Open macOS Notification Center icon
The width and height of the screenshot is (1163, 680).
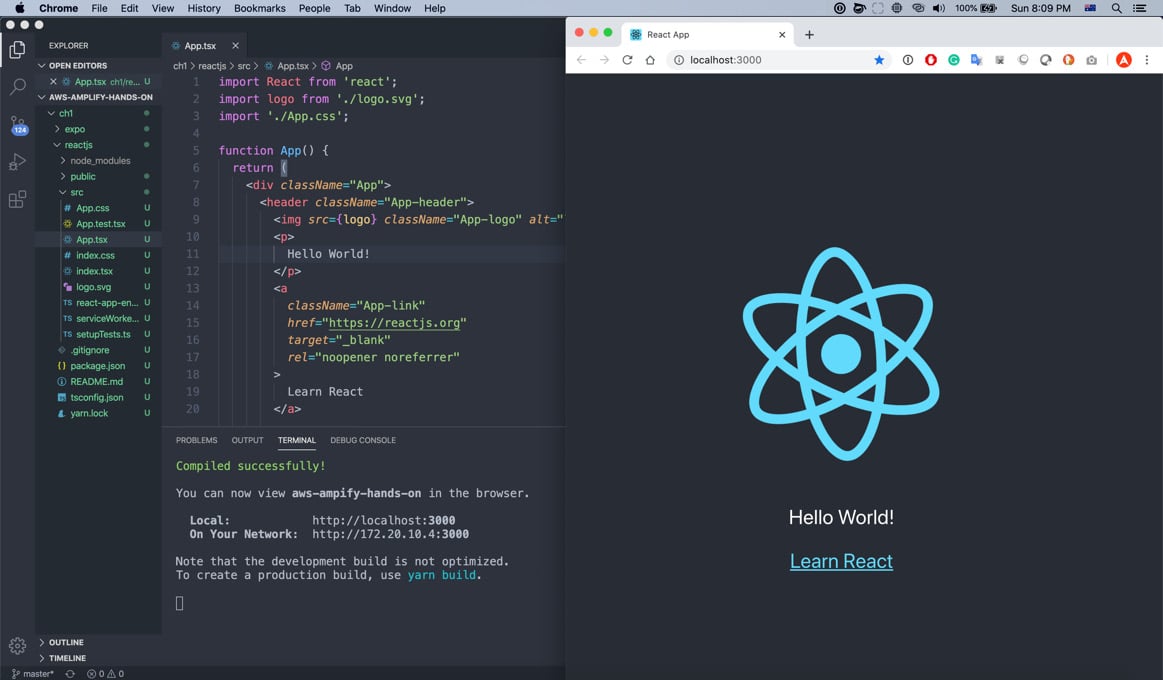[1140, 8]
